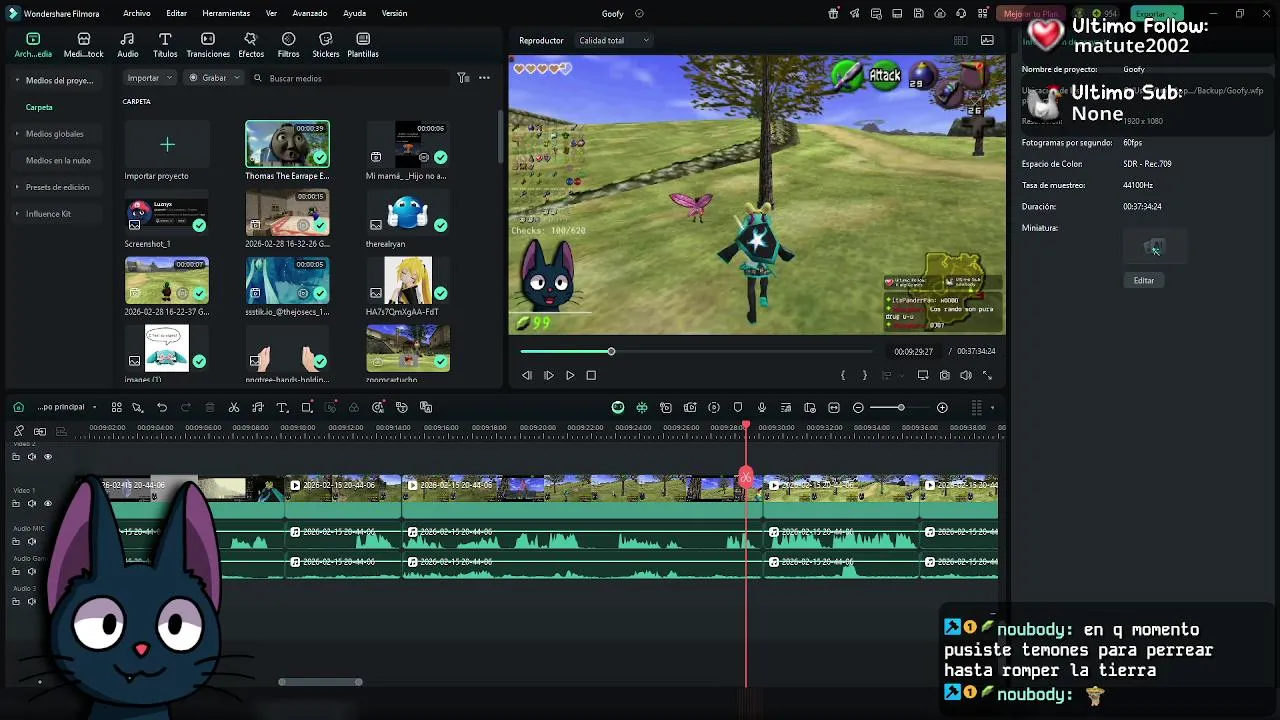Mute the Video 1 track
The image size is (1280, 720).
click(32, 504)
